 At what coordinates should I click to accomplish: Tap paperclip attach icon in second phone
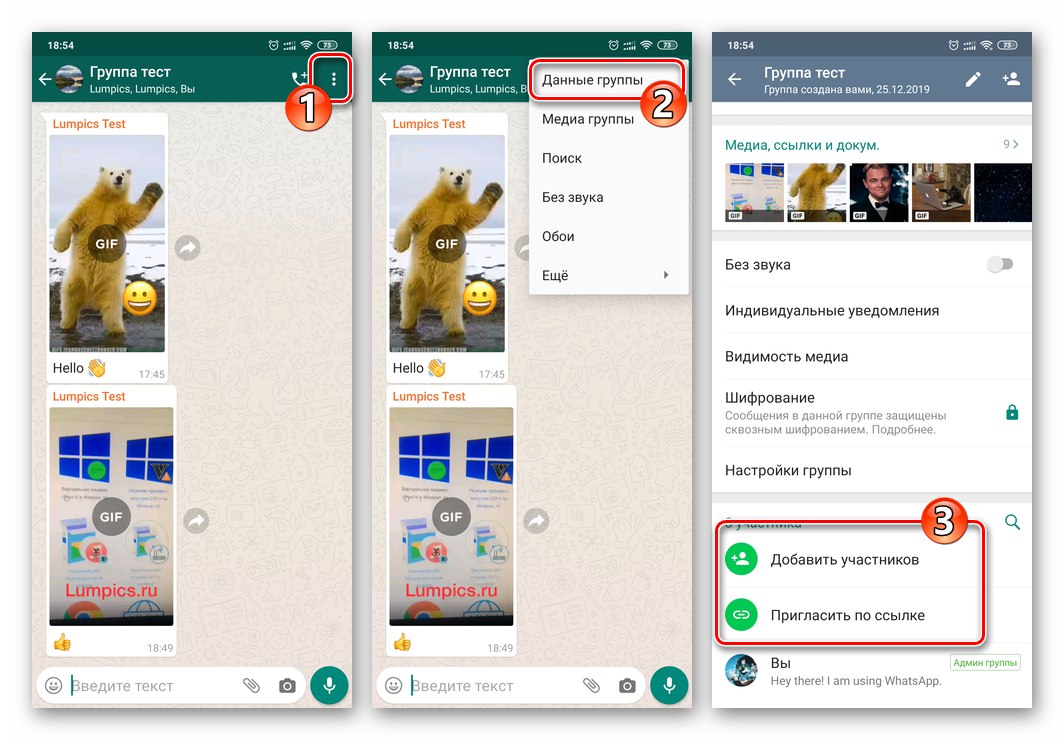[591, 686]
